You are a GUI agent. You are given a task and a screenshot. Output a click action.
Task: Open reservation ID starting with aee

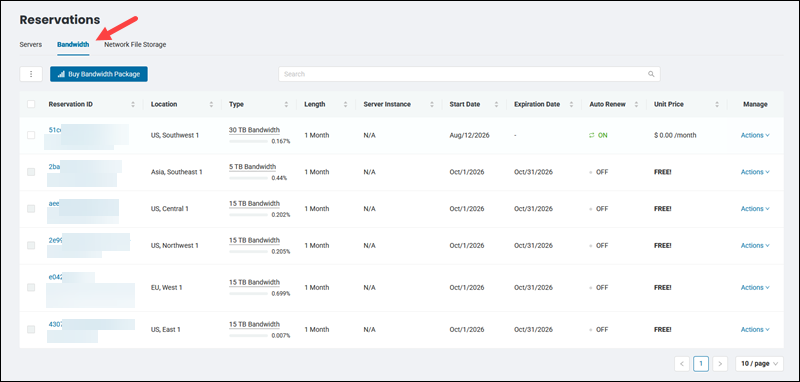click(x=54, y=203)
